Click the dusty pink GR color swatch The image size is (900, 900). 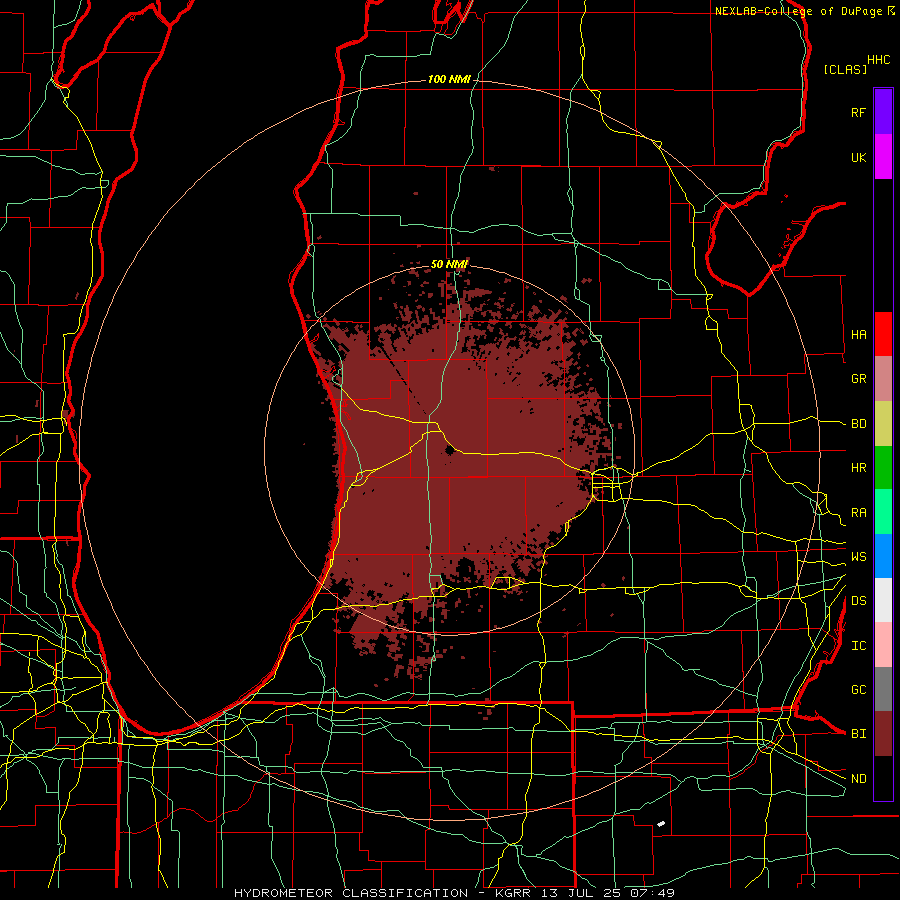[x=883, y=379]
